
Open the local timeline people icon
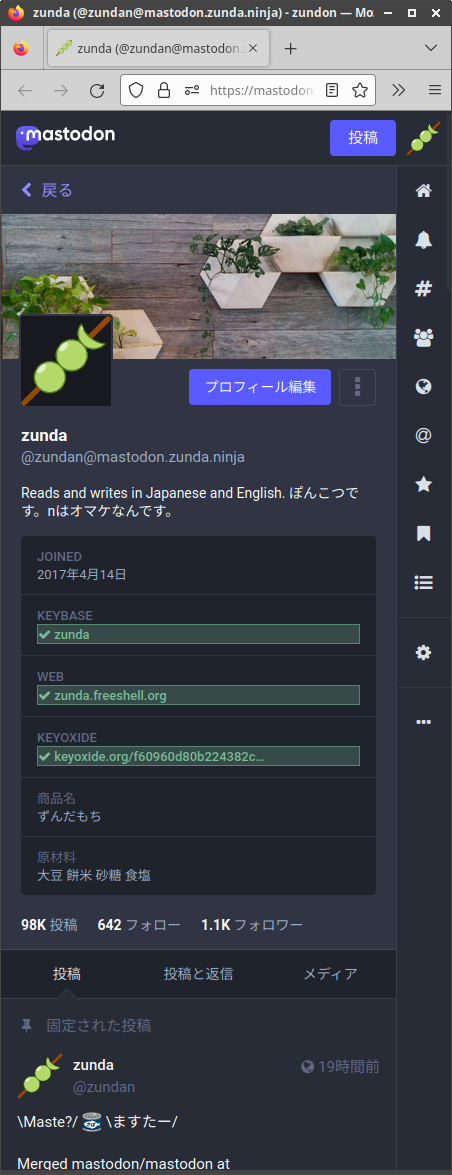[x=424, y=338]
